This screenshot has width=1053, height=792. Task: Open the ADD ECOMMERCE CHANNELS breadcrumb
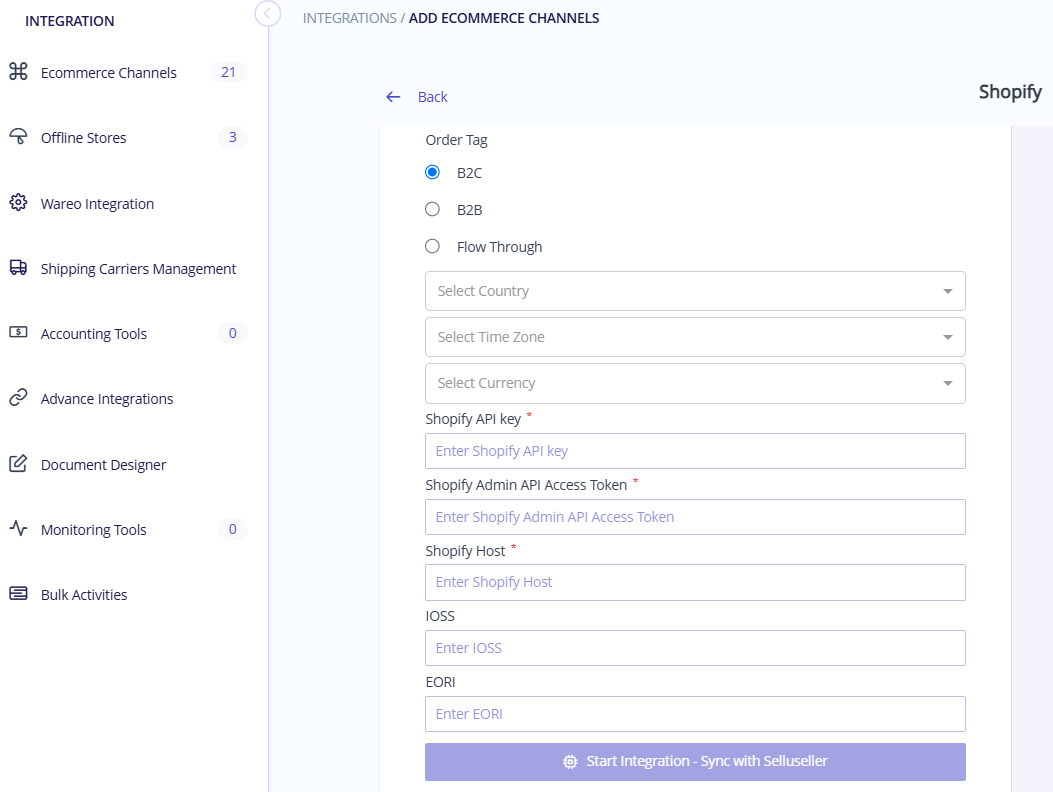pyautogui.click(x=504, y=17)
